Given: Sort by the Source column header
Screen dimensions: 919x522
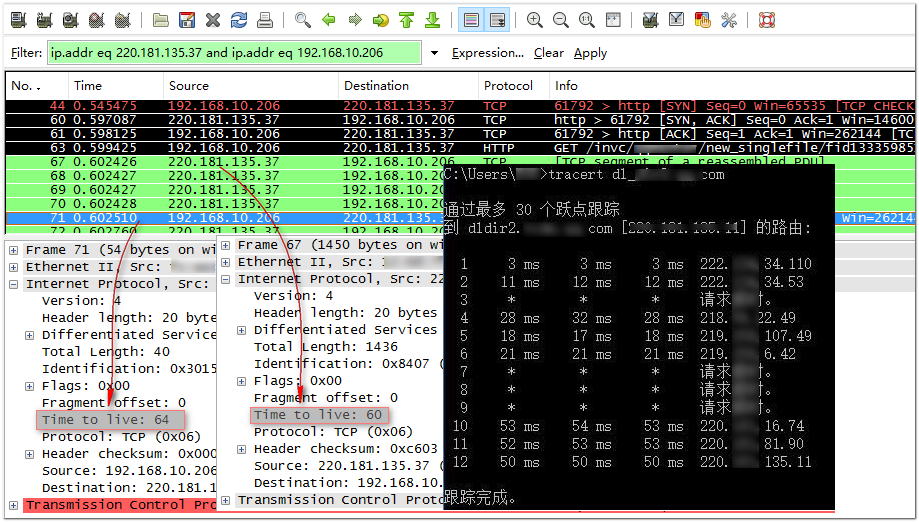Looking at the screenshot, I should [x=250, y=86].
